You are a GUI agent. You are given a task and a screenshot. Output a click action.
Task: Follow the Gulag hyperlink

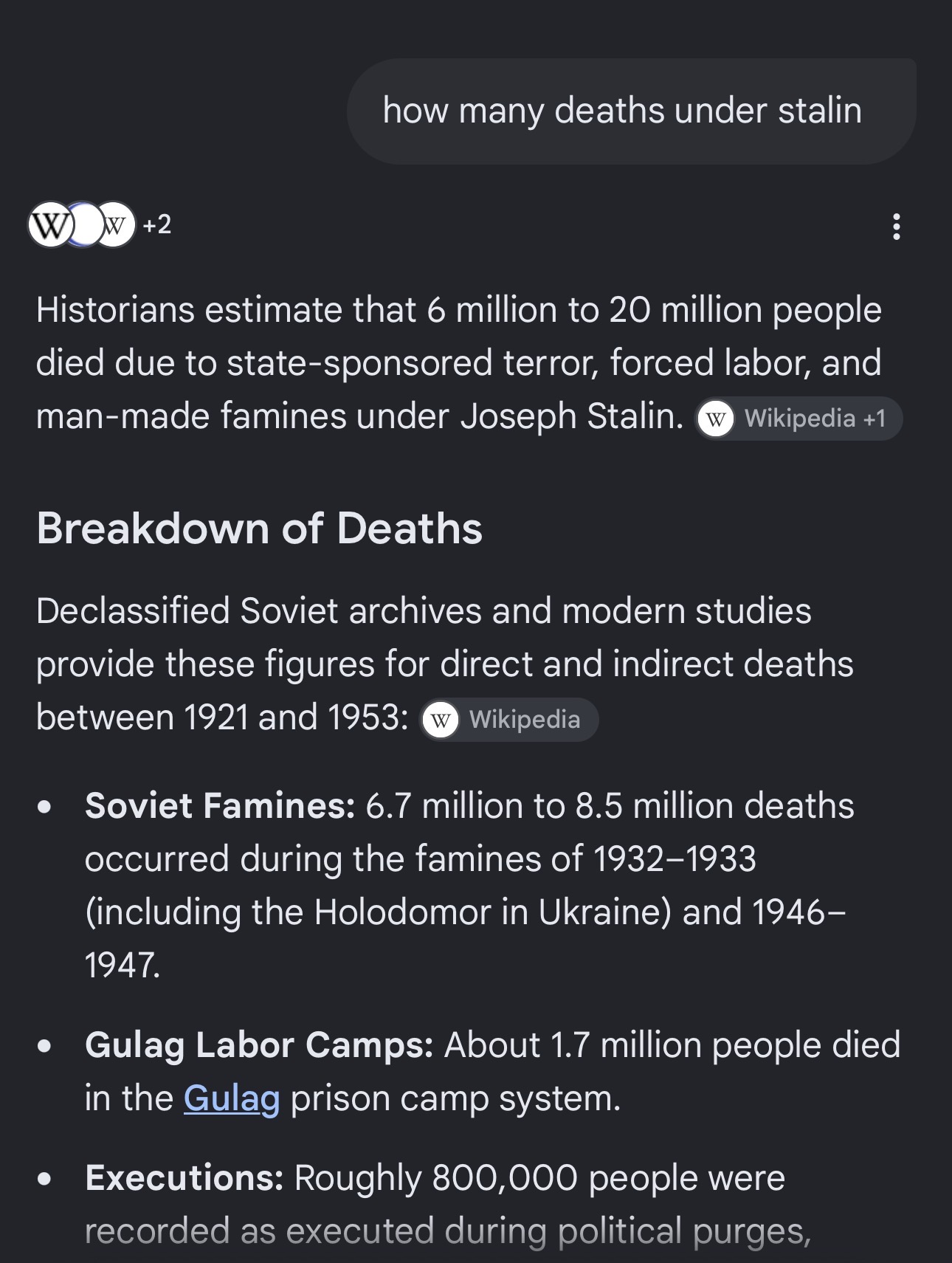point(232,1098)
